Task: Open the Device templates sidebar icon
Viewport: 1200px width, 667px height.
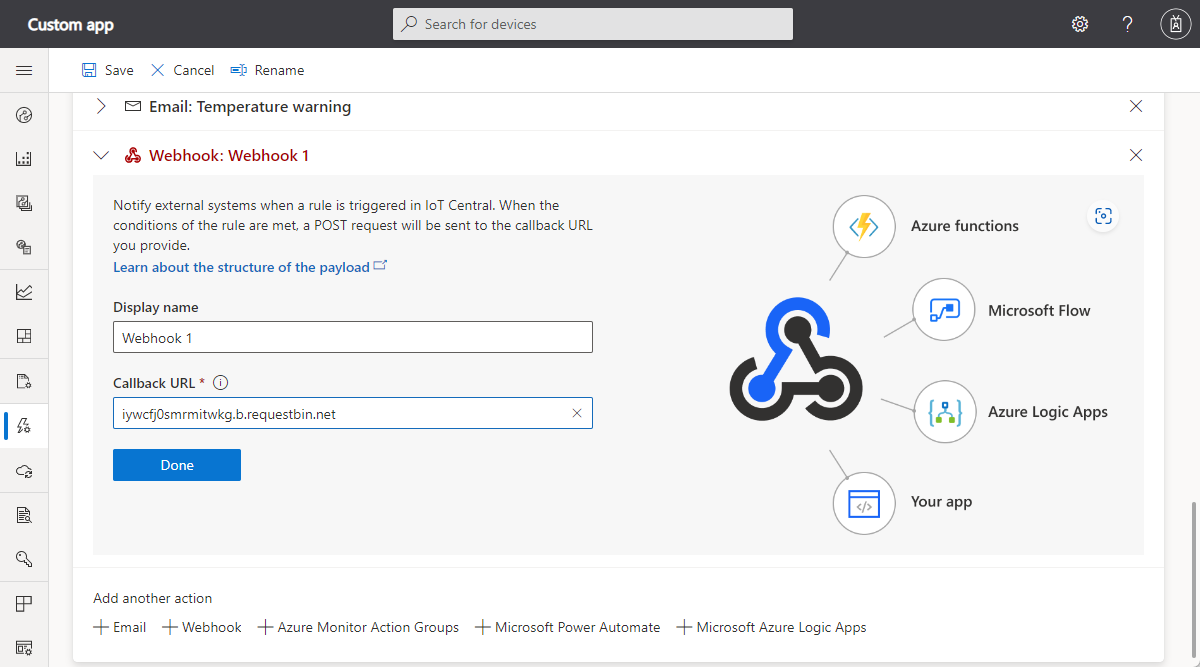Action: tap(24, 247)
